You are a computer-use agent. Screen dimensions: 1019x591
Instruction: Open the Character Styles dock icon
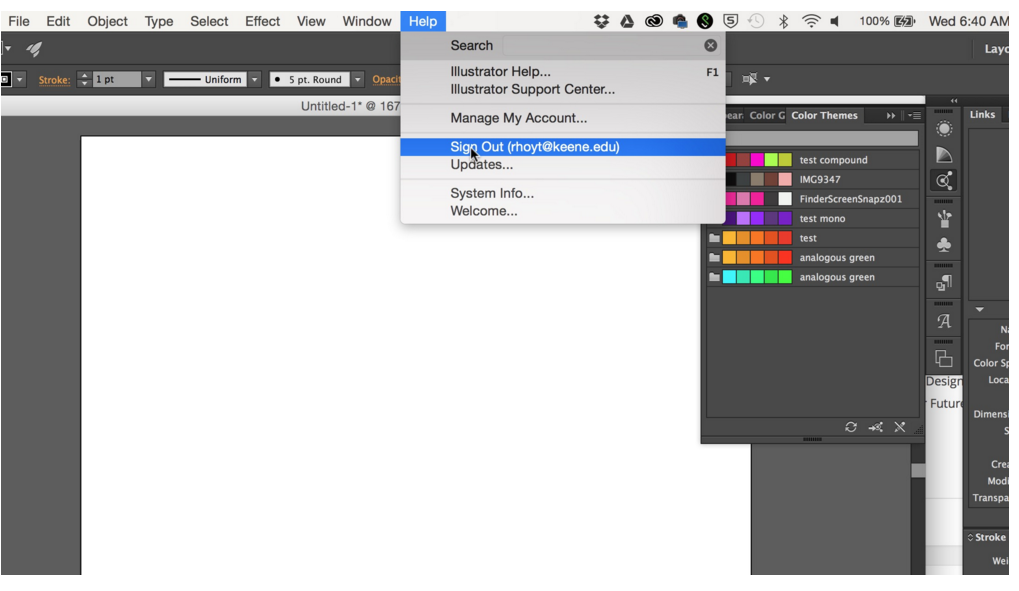pos(944,321)
